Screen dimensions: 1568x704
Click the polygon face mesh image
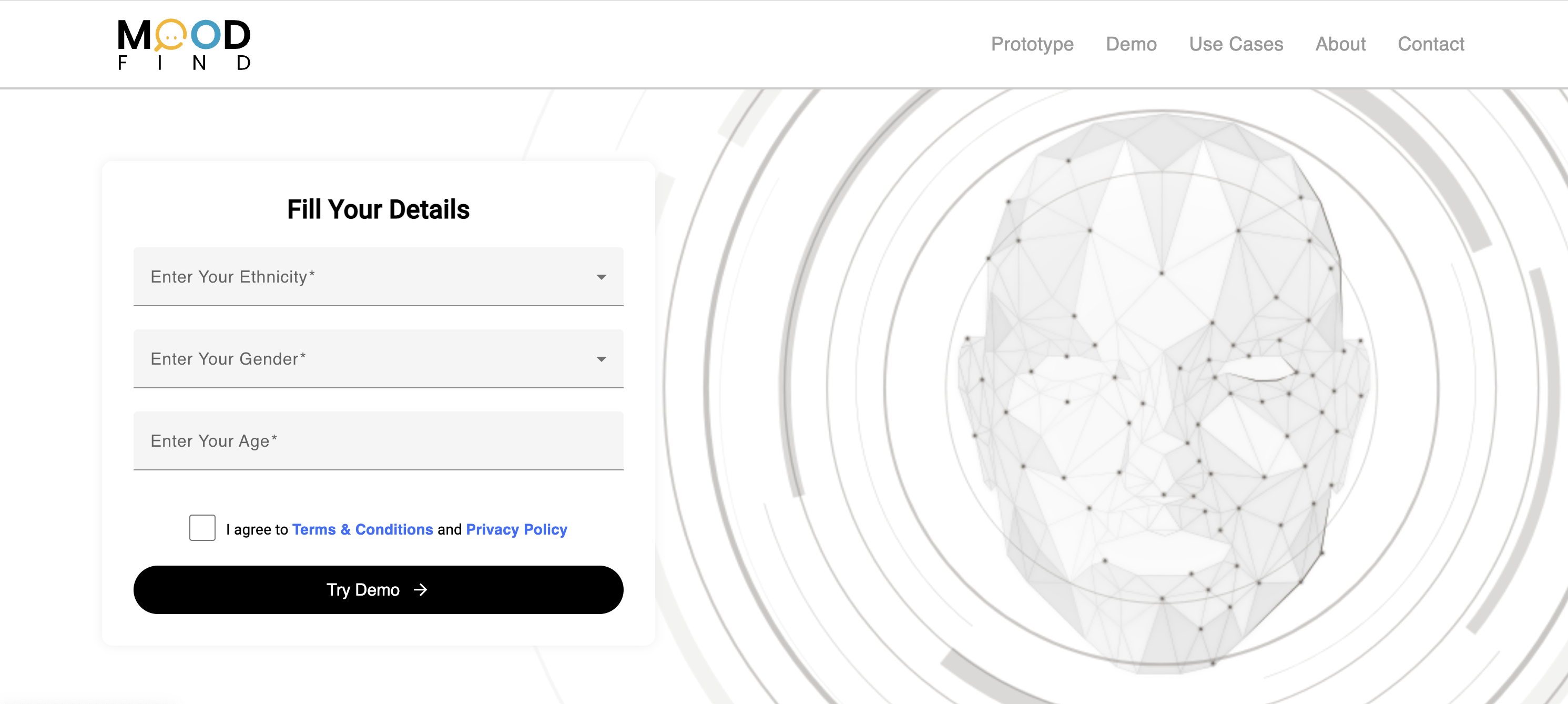click(1163, 390)
